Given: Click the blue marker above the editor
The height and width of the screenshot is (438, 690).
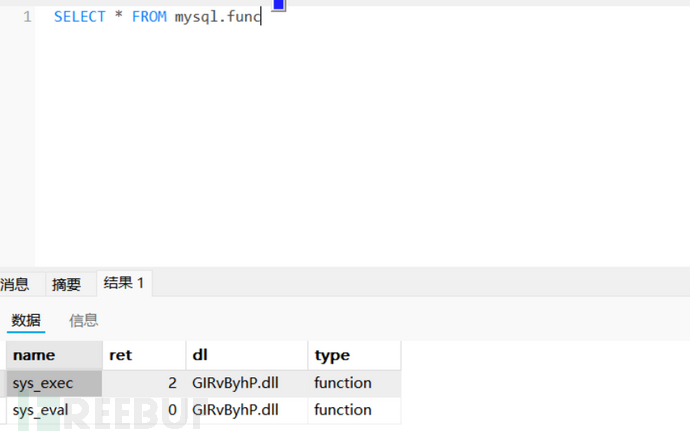Looking at the screenshot, I should [x=279, y=5].
